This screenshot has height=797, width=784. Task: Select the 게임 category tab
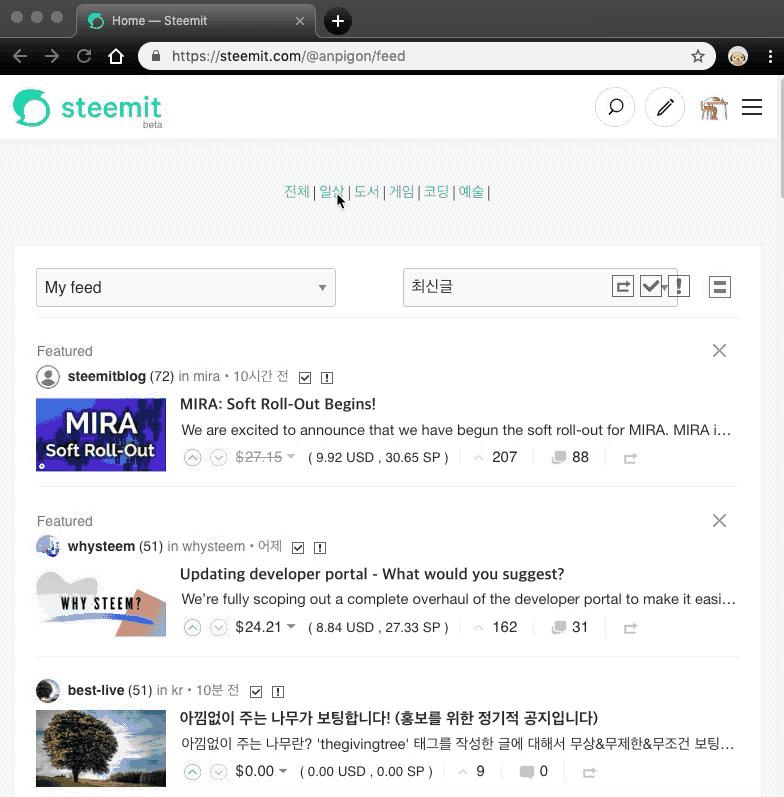[402, 192]
